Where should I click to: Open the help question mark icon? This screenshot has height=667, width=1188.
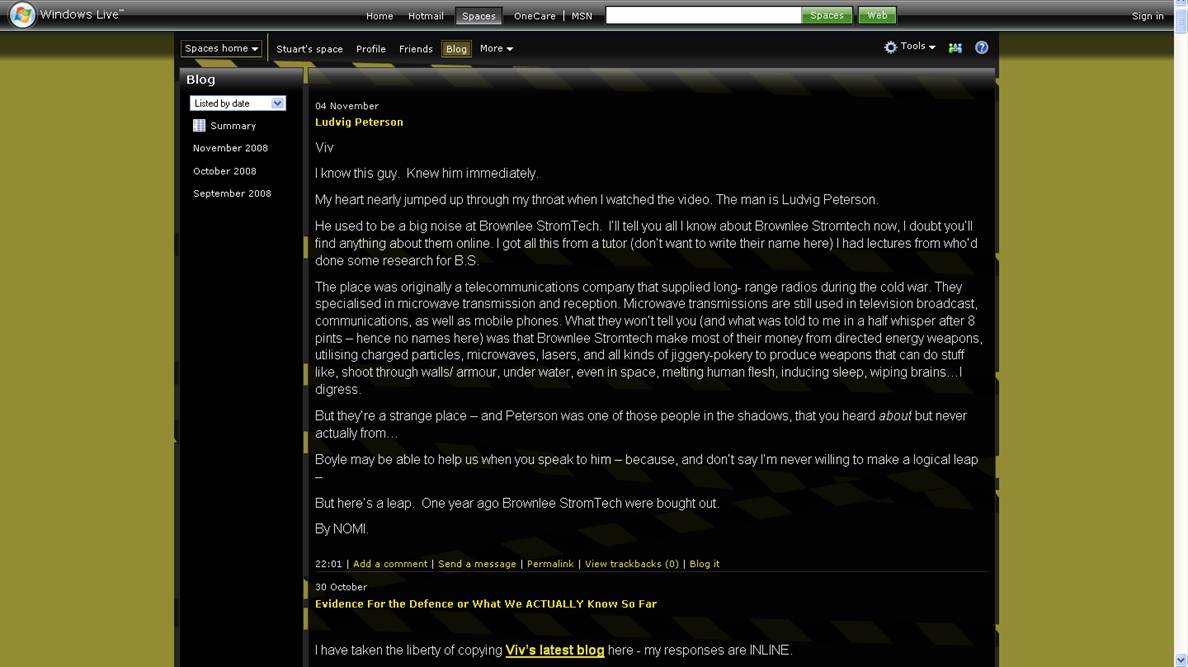(981, 48)
